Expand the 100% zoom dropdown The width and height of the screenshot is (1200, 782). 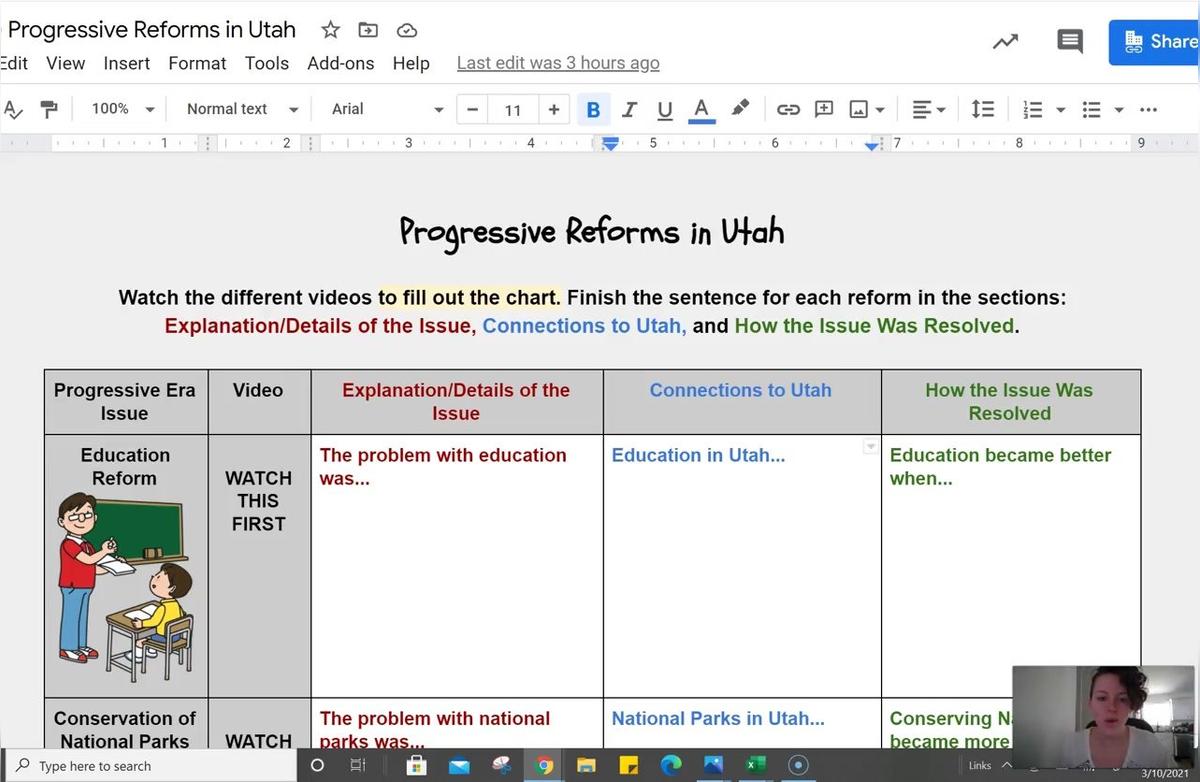[x=122, y=109]
